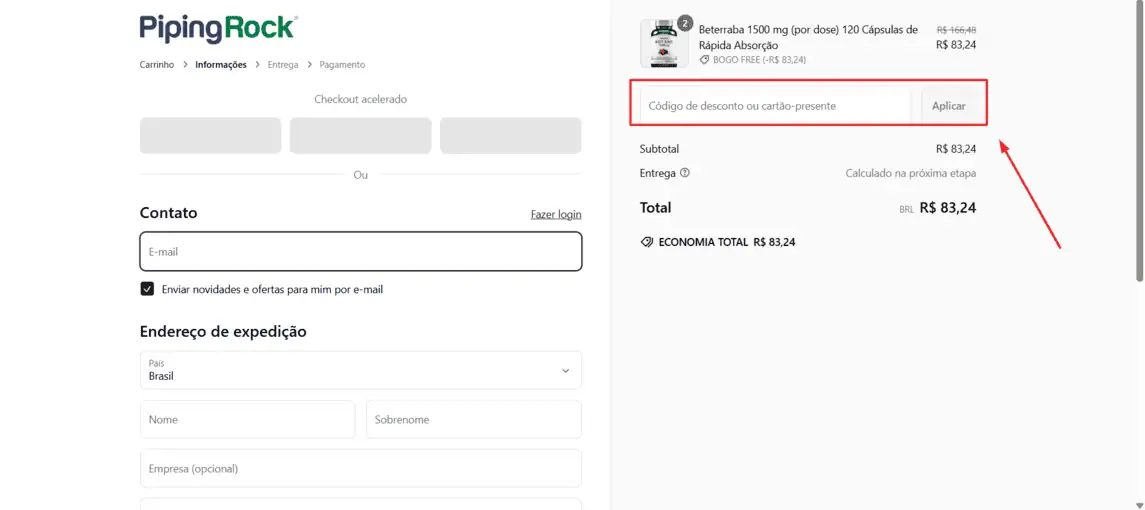Focus the discount code or gift card field
Viewport: 1145px width, 510px height.
[776, 106]
